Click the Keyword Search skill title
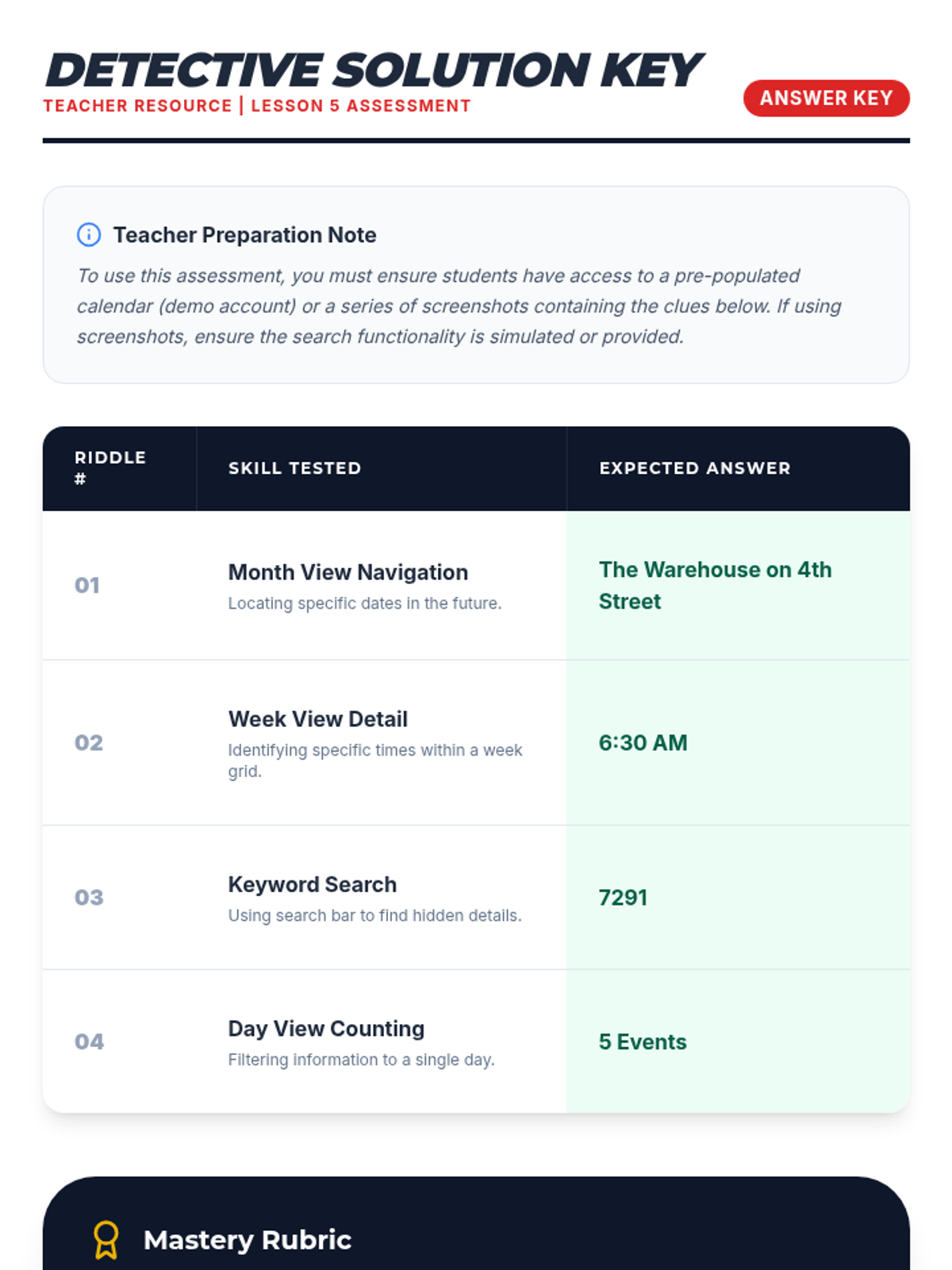This screenshot has height=1270, width=952. click(312, 884)
